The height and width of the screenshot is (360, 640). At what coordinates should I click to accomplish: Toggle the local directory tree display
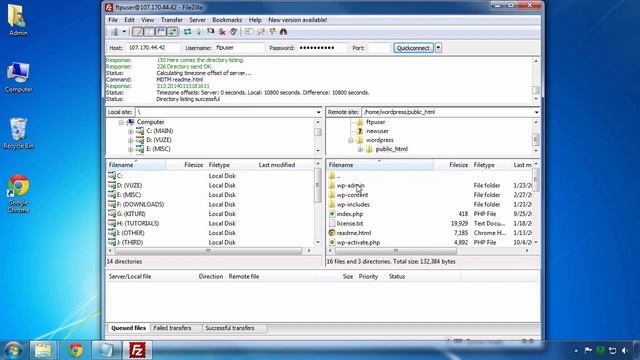click(x=149, y=32)
